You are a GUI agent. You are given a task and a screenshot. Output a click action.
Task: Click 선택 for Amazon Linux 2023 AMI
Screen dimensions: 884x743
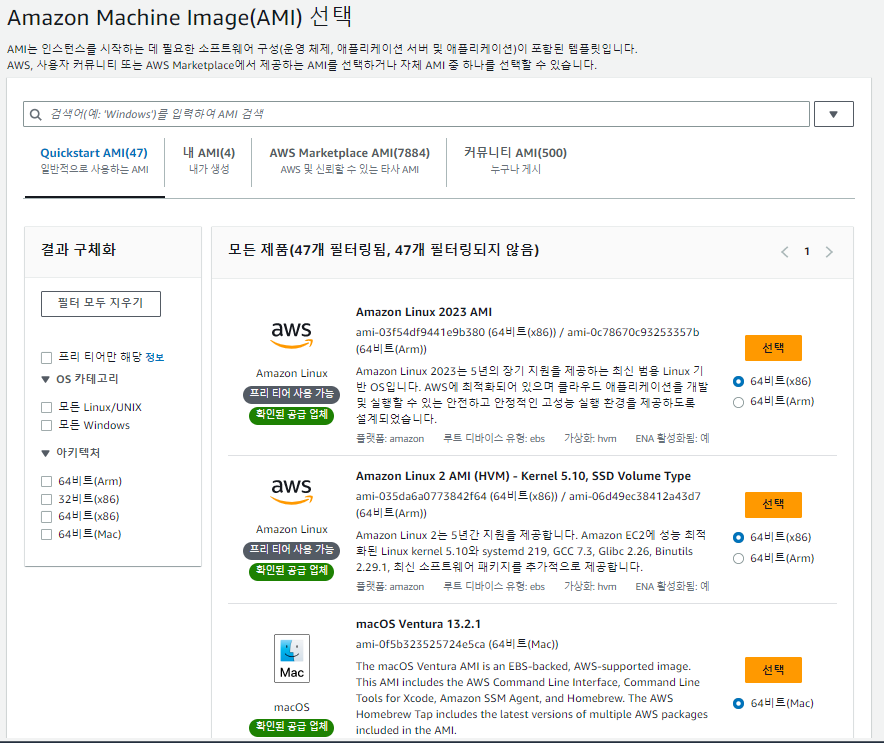(773, 348)
